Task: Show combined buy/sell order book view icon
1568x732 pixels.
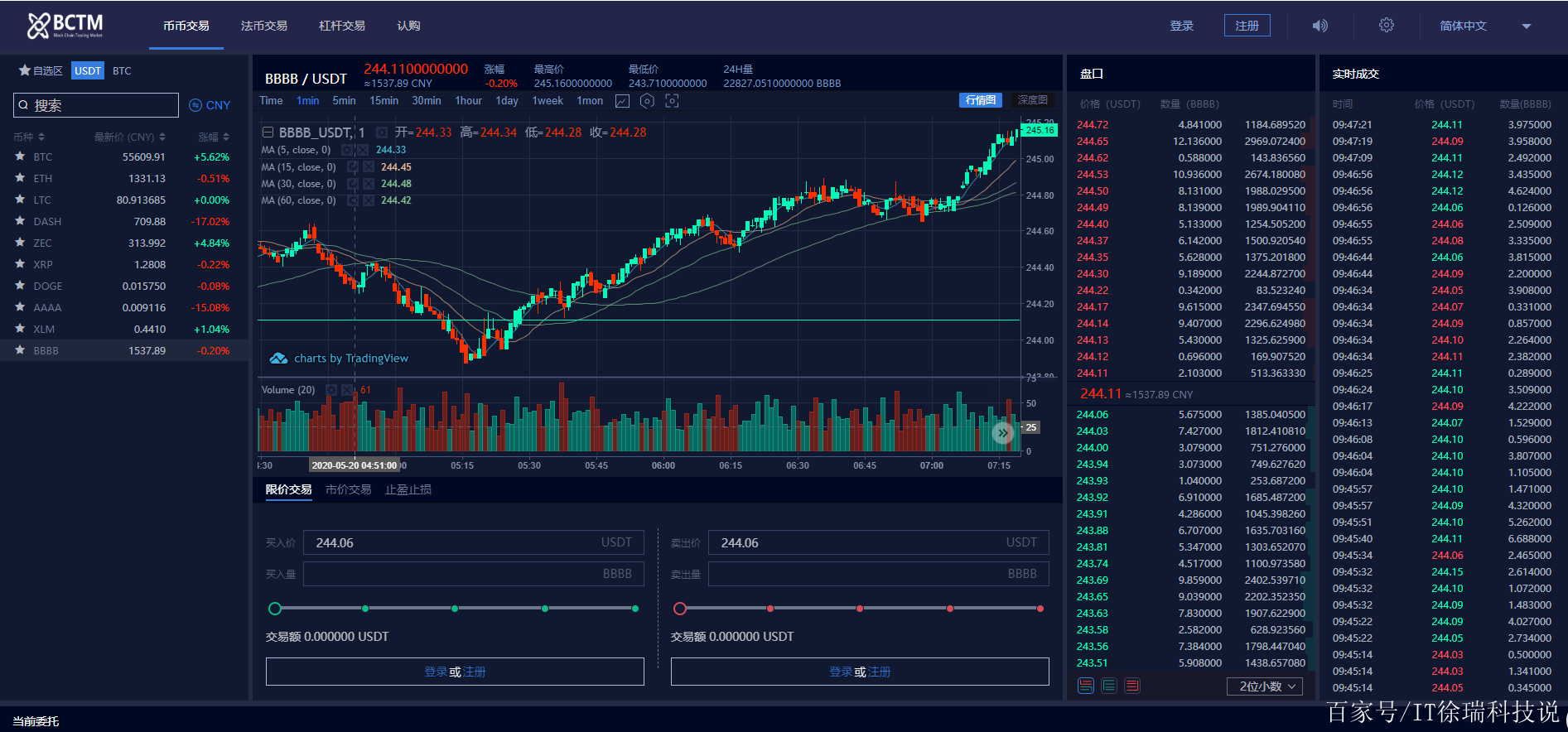Action: (x=1086, y=686)
